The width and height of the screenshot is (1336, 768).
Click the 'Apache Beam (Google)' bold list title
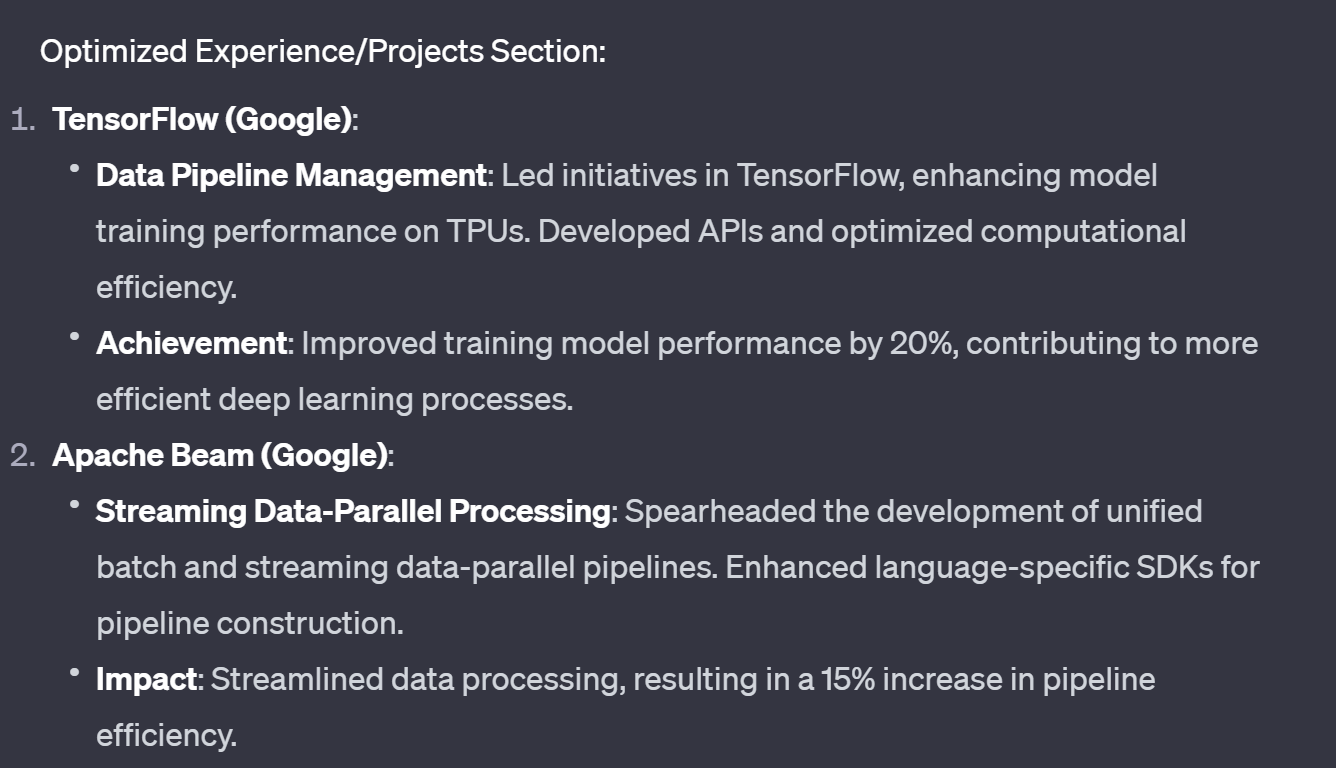(x=220, y=455)
